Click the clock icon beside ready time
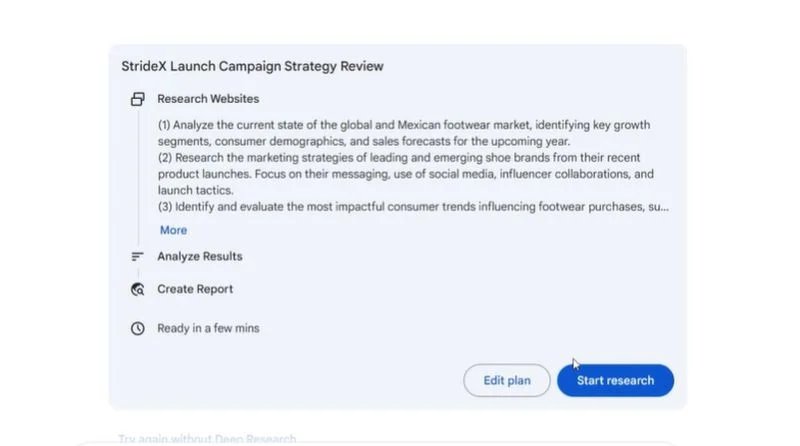Viewport: 800px width, 446px height. tap(138, 328)
